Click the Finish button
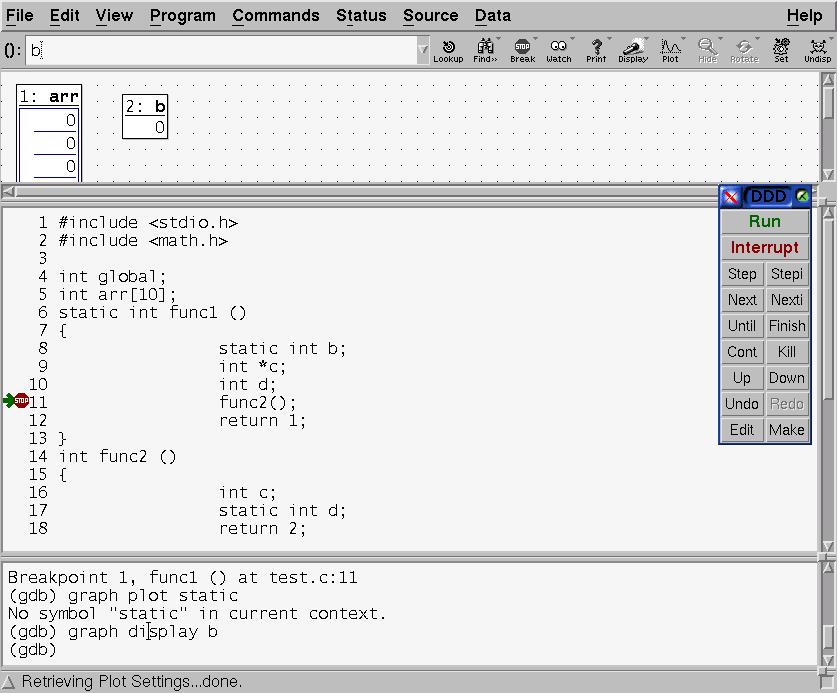This screenshot has height=693, width=837. tap(787, 326)
